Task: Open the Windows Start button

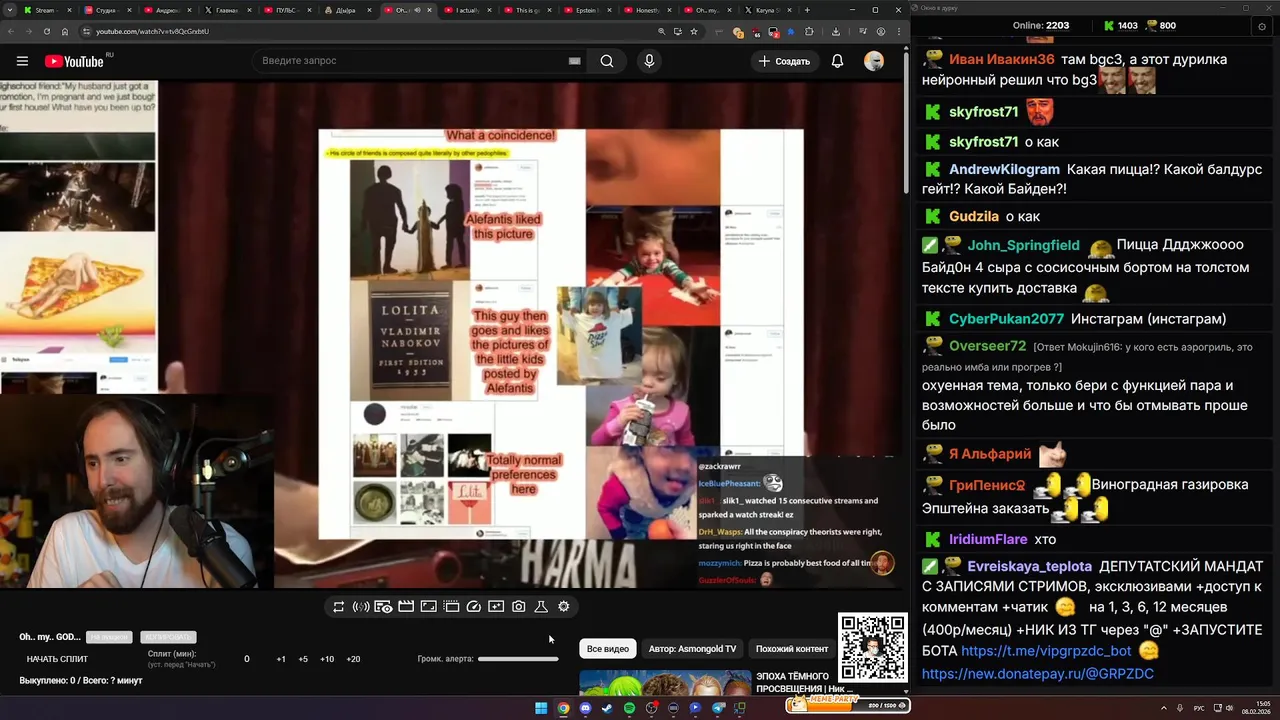Action: [541, 708]
